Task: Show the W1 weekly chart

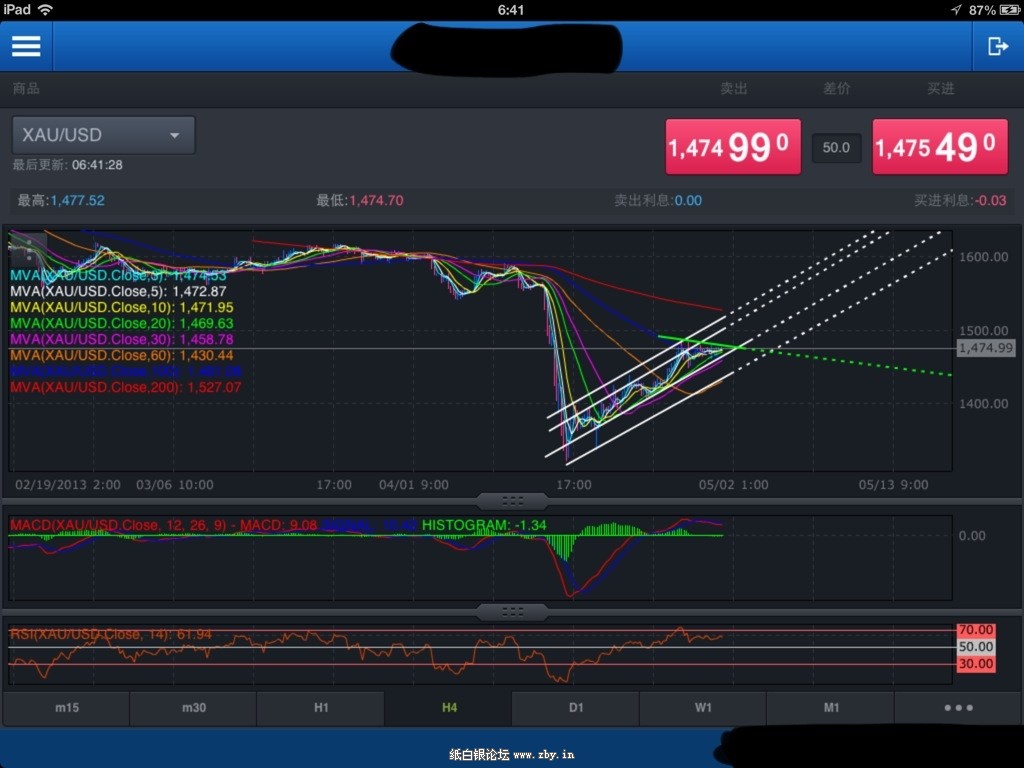Action: [703, 708]
